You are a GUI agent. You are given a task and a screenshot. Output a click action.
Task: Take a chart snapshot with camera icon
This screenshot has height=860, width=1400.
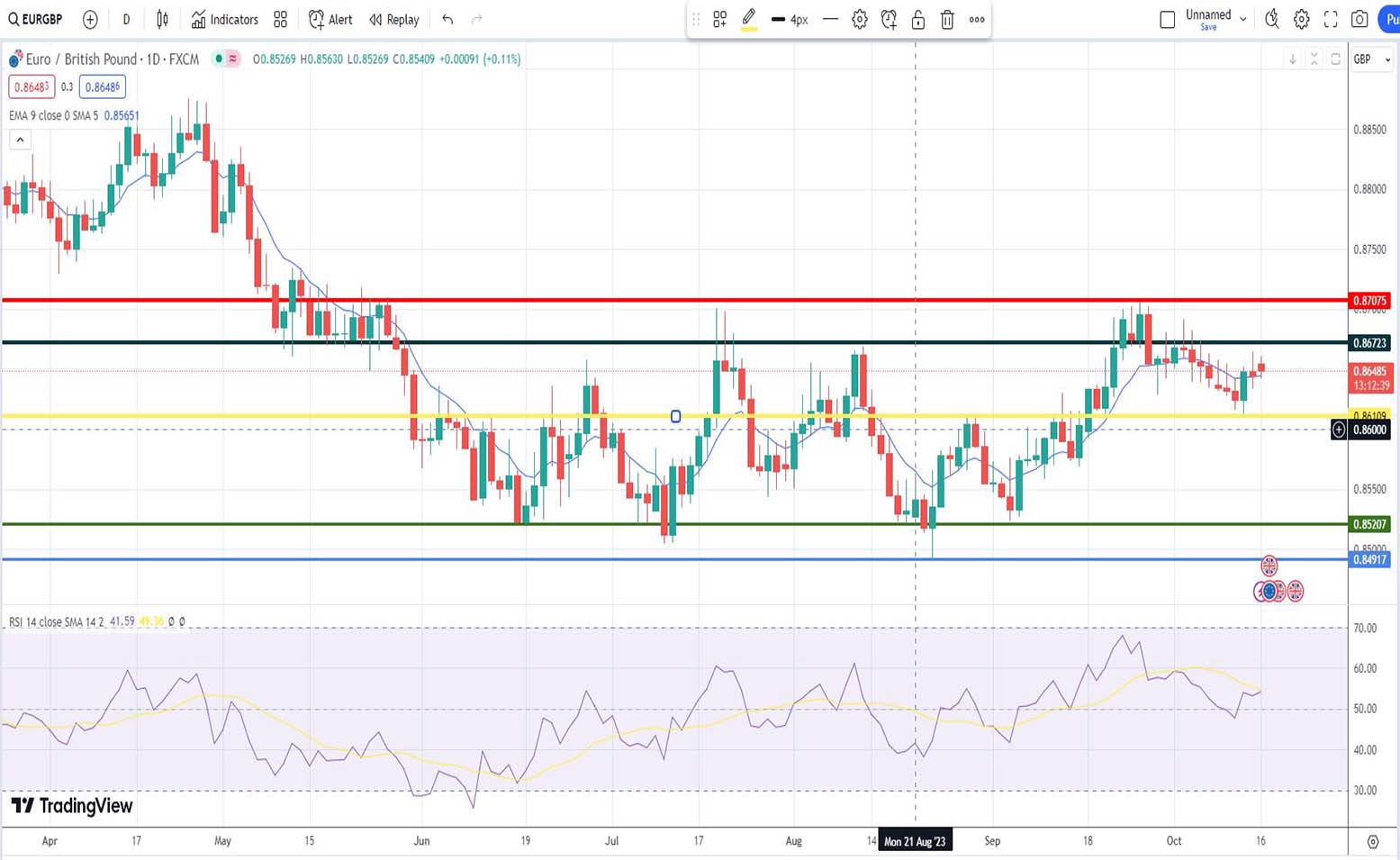1359,19
